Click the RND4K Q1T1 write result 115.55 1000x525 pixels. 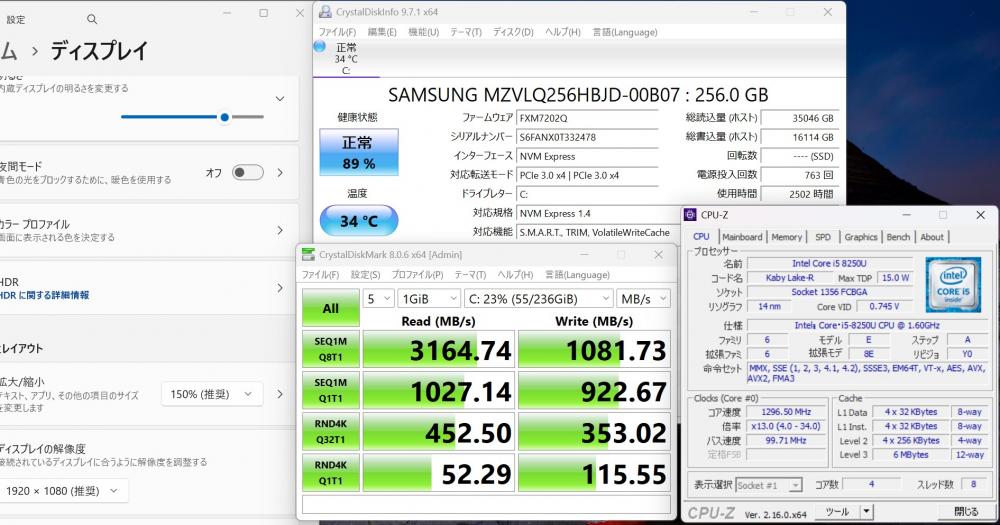pyautogui.click(x=594, y=473)
